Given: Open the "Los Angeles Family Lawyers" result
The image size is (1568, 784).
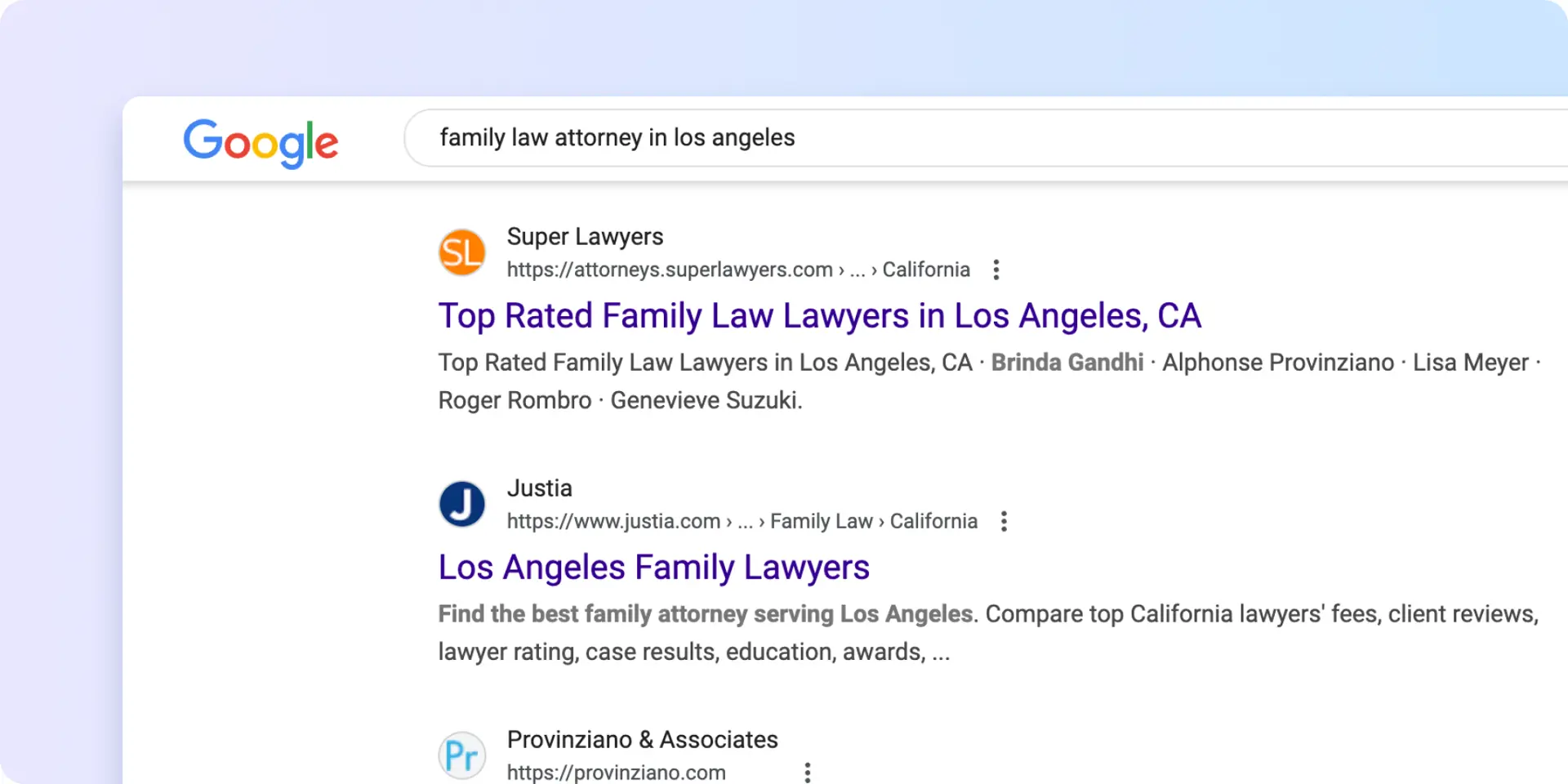Looking at the screenshot, I should (653, 568).
